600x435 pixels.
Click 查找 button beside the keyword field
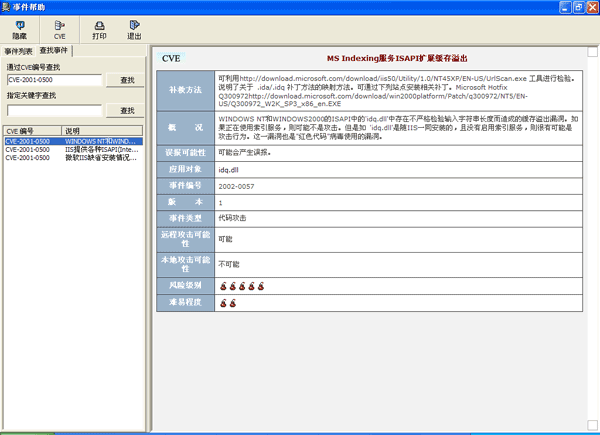coord(125,110)
